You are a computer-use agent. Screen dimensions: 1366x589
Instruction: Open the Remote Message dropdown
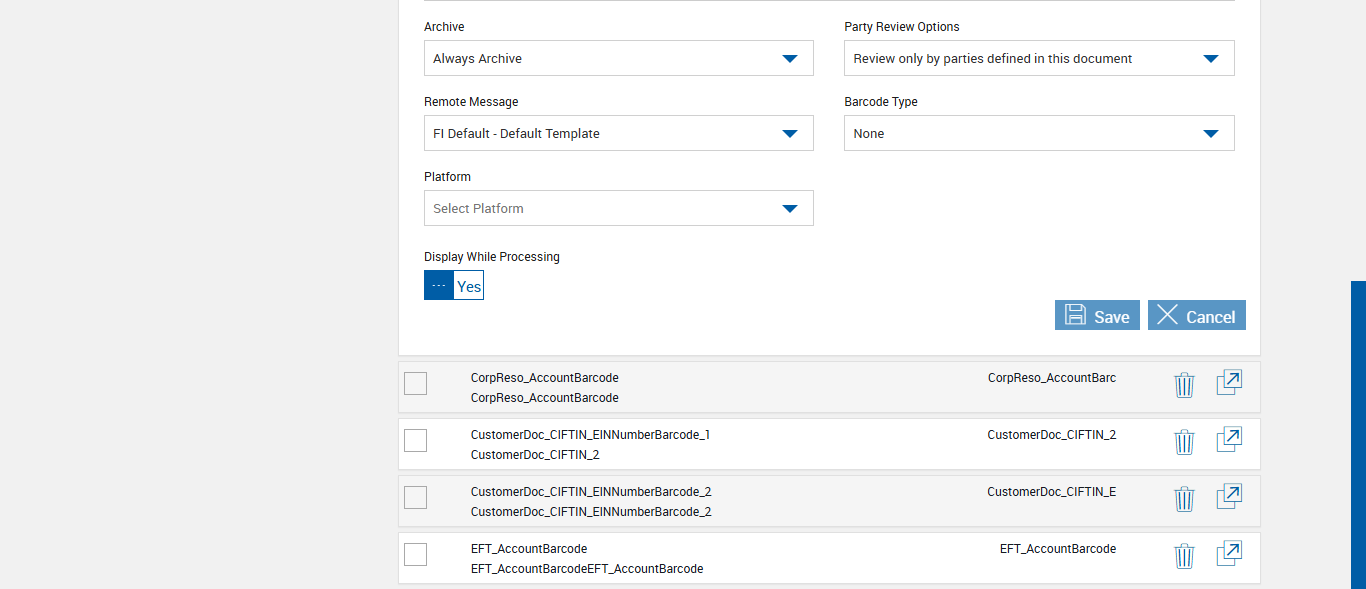(618, 133)
